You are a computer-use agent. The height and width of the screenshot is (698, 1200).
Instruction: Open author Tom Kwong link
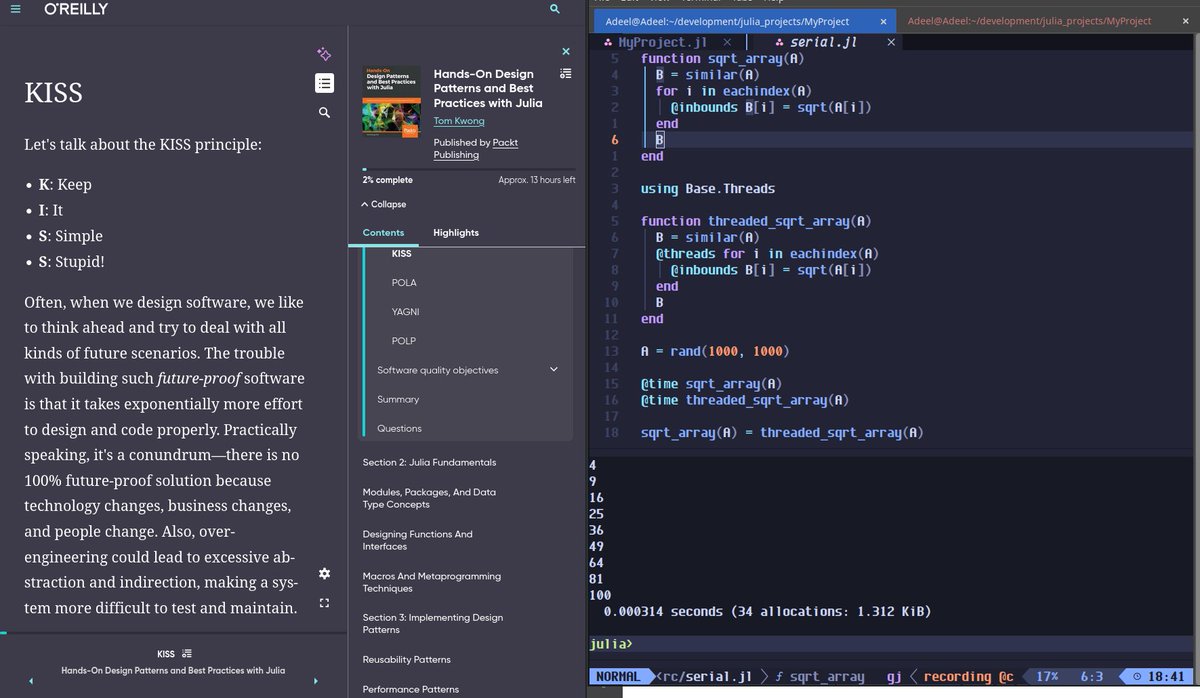pyautogui.click(x=459, y=121)
